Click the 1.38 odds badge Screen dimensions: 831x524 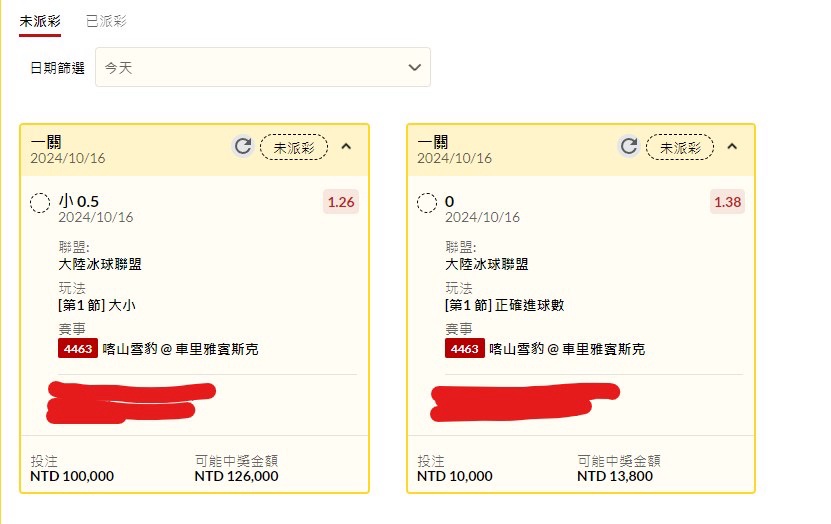pos(727,202)
